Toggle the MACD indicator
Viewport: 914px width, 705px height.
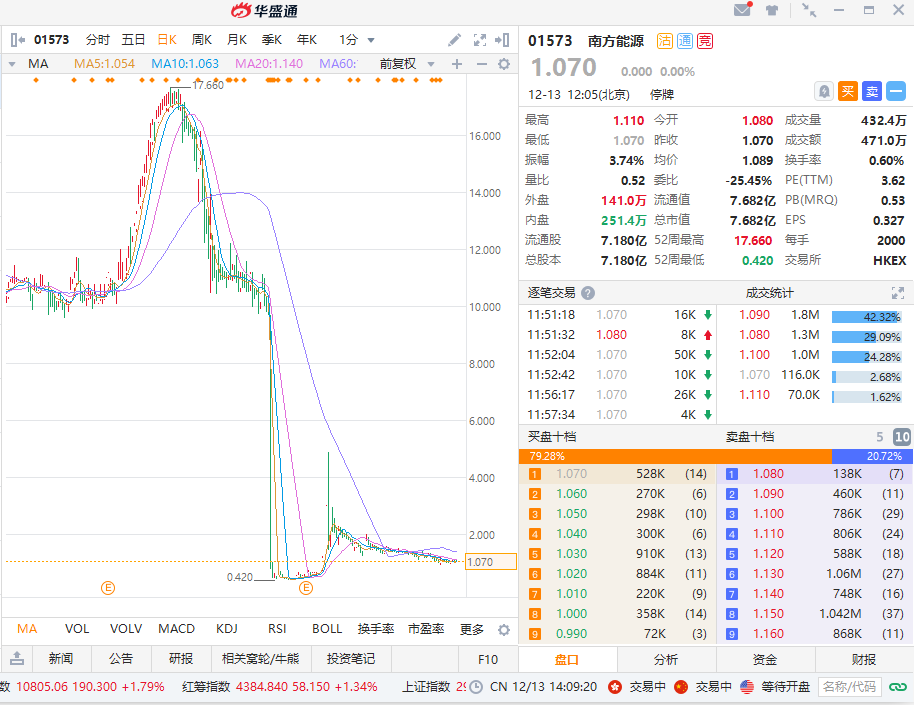(x=177, y=629)
